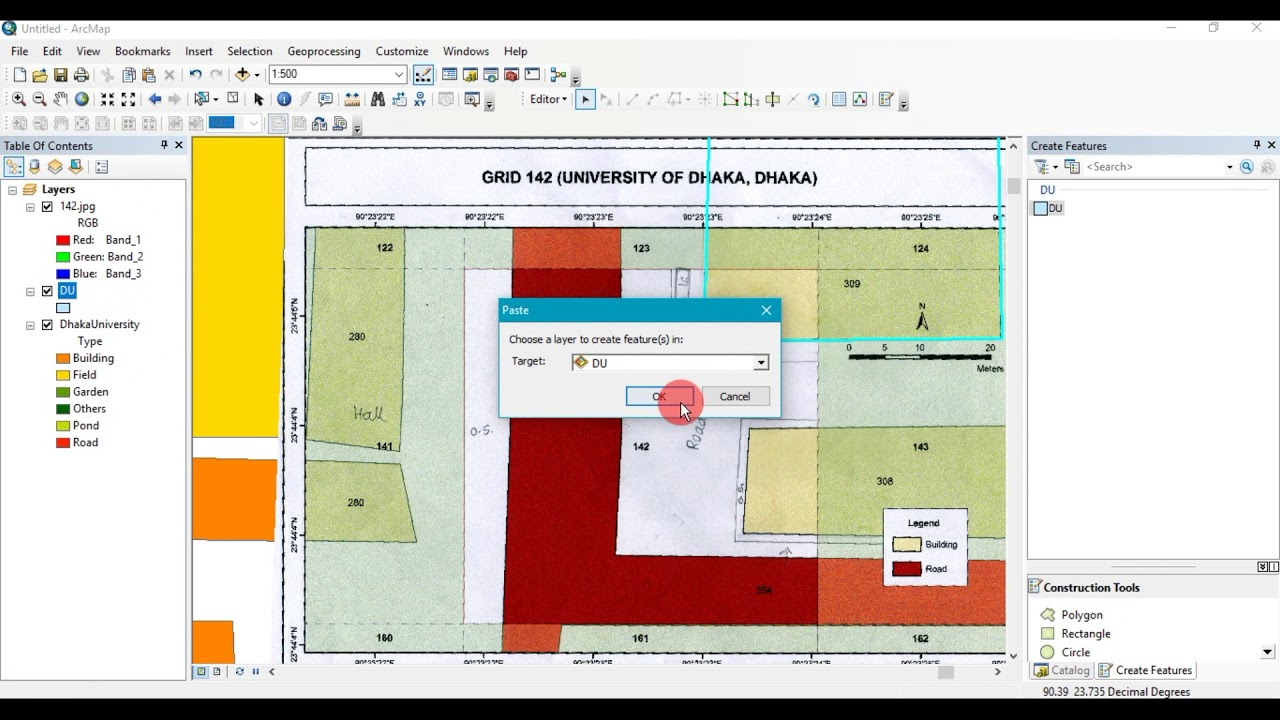The height and width of the screenshot is (720, 1280).
Task: Select the Select Elements arrow tool
Action: coord(258,99)
